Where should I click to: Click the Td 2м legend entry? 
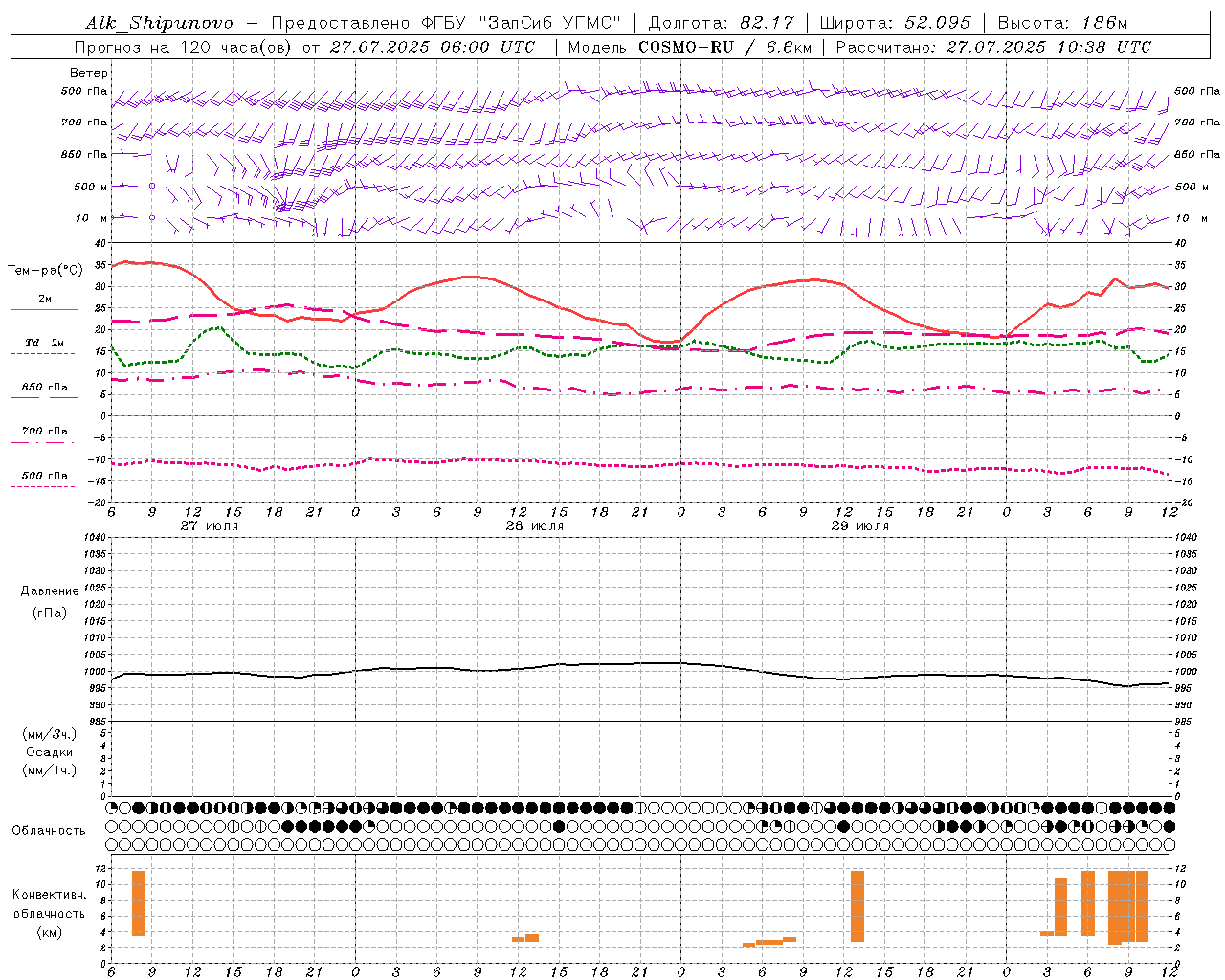point(44,343)
